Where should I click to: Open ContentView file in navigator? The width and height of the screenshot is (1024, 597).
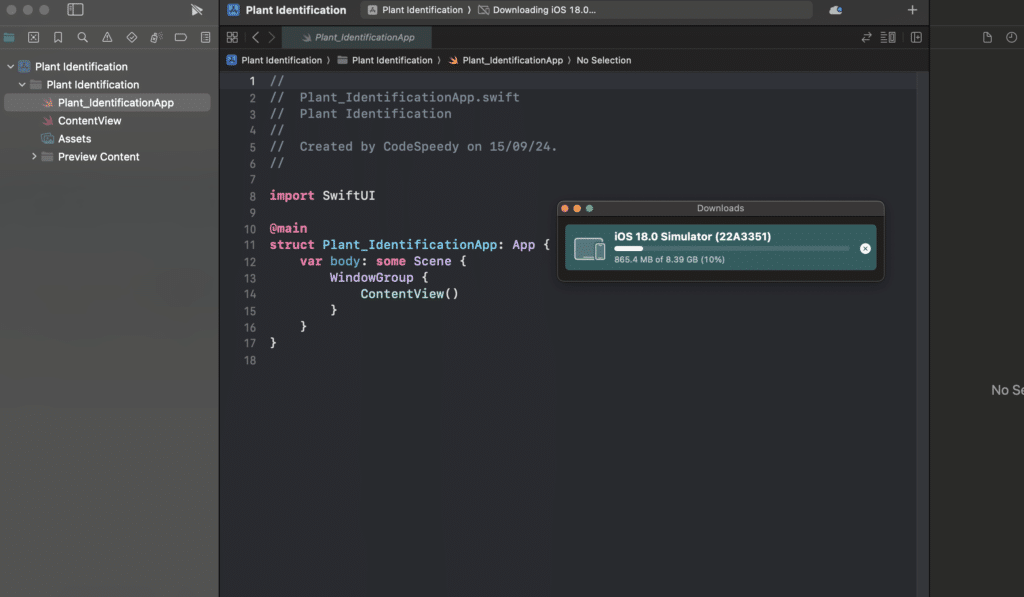click(89, 121)
